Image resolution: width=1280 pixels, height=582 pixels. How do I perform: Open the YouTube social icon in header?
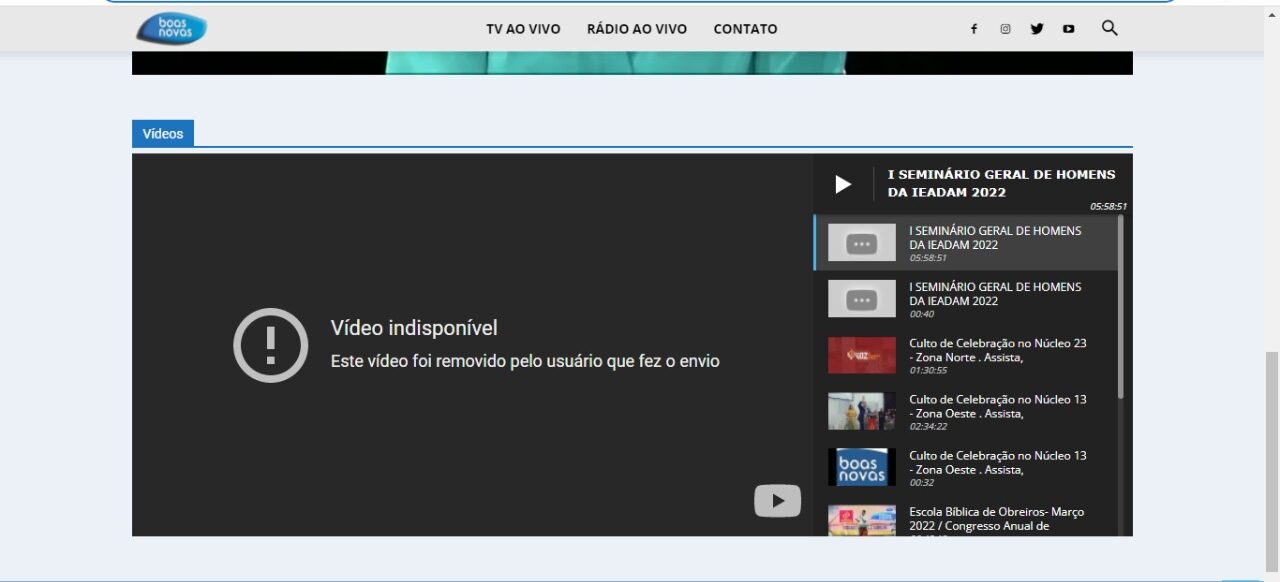click(1069, 29)
